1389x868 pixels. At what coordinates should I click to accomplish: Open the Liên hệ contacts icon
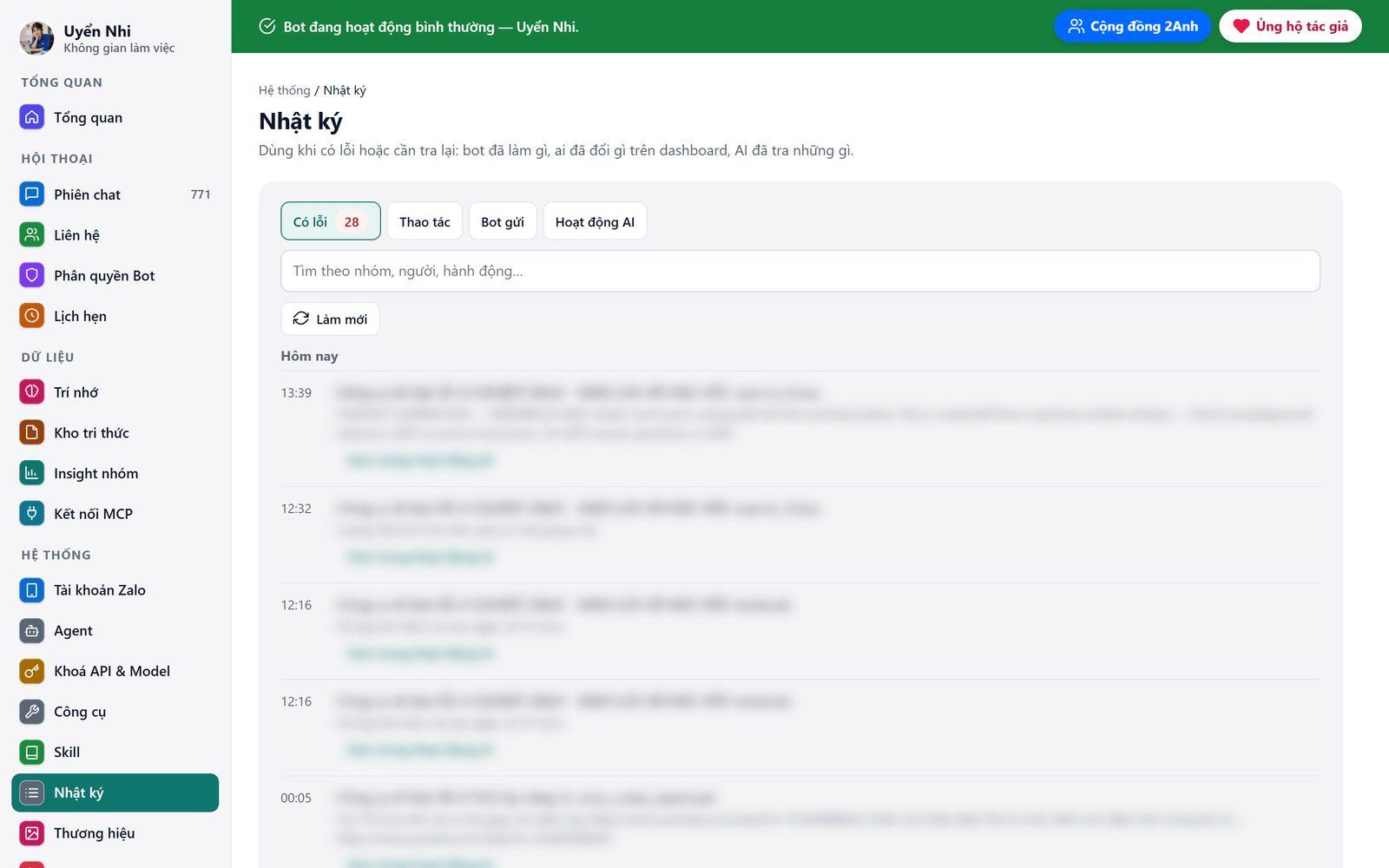point(32,235)
